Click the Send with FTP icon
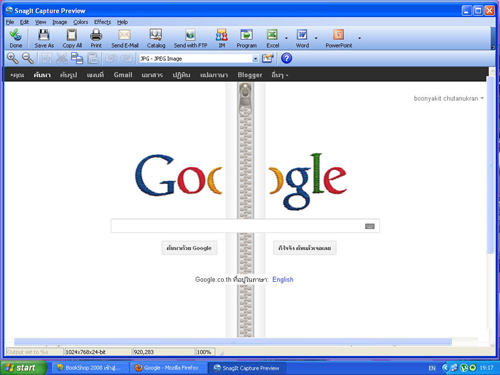Image resolution: width=500 pixels, height=375 pixels. [190, 35]
